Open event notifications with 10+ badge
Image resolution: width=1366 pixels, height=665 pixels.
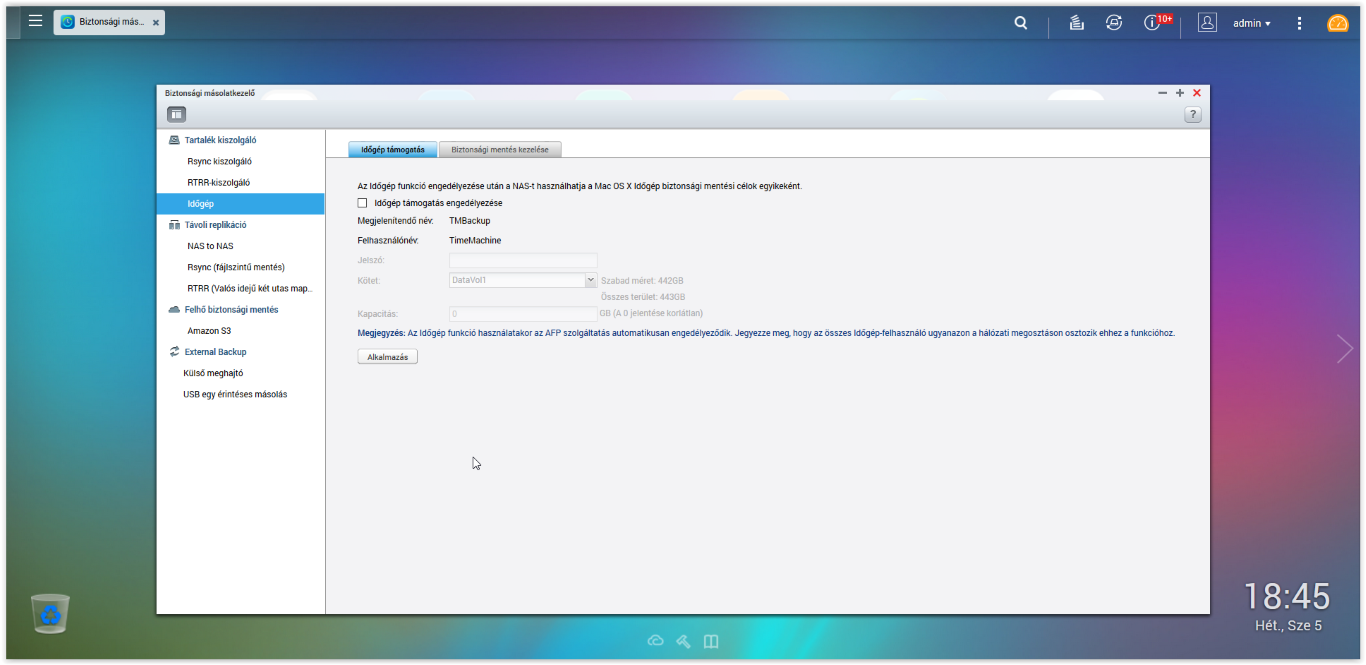coord(1154,22)
